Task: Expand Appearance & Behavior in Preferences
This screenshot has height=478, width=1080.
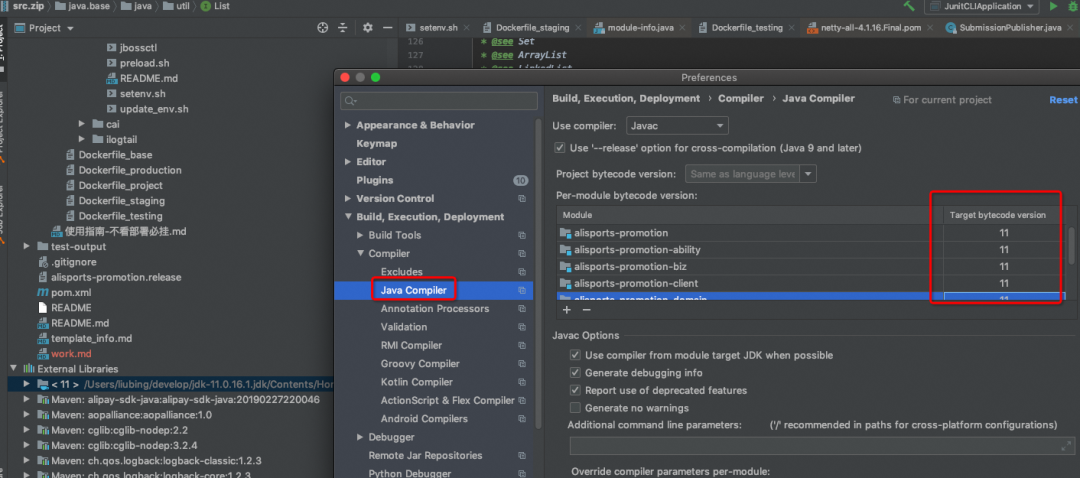Action: [348, 125]
